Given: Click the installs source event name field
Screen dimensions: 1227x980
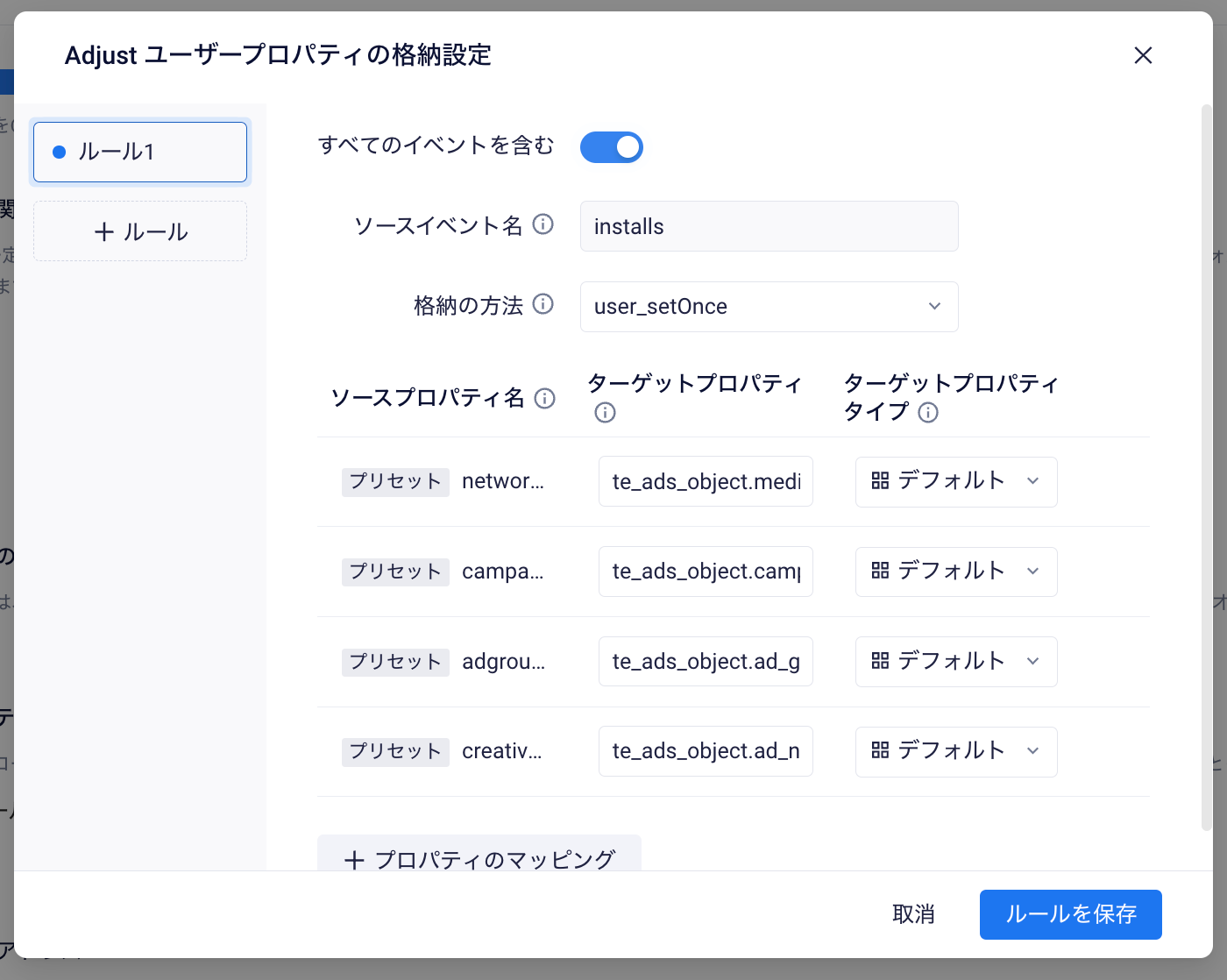Looking at the screenshot, I should (x=769, y=226).
